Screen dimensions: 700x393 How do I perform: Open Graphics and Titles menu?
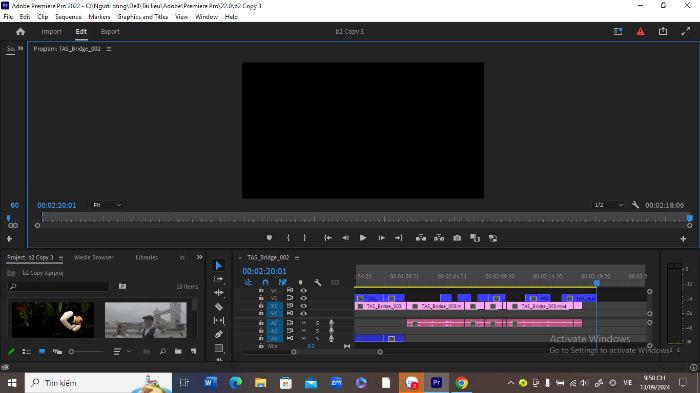pyautogui.click(x=142, y=17)
